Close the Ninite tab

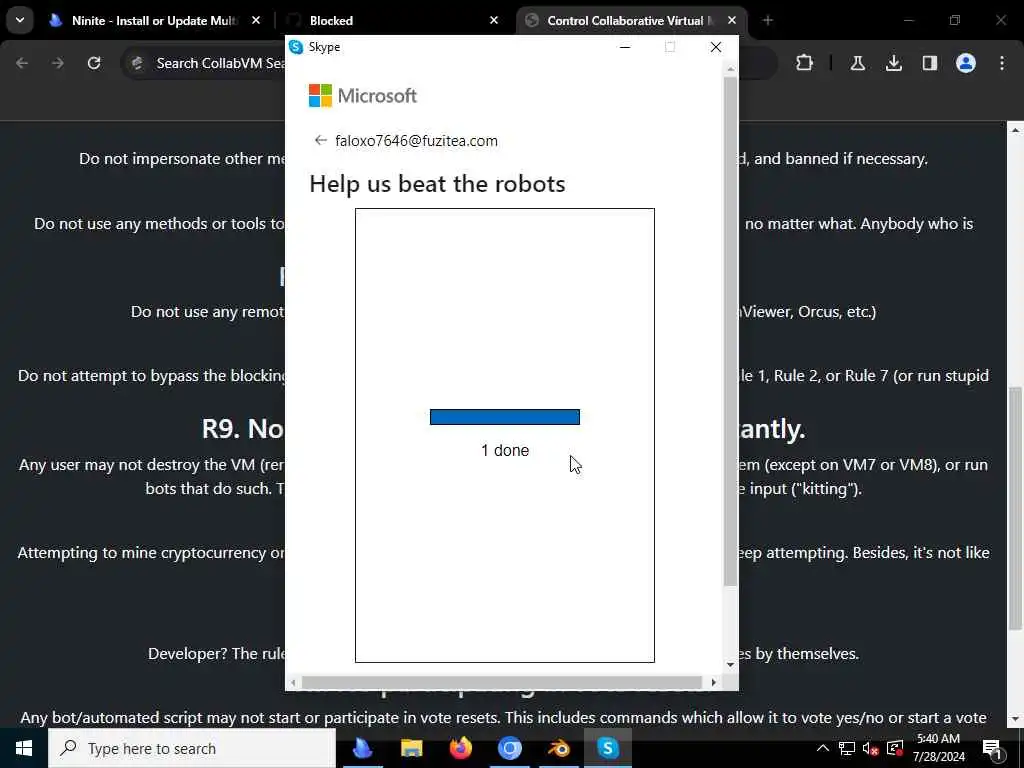click(256, 21)
